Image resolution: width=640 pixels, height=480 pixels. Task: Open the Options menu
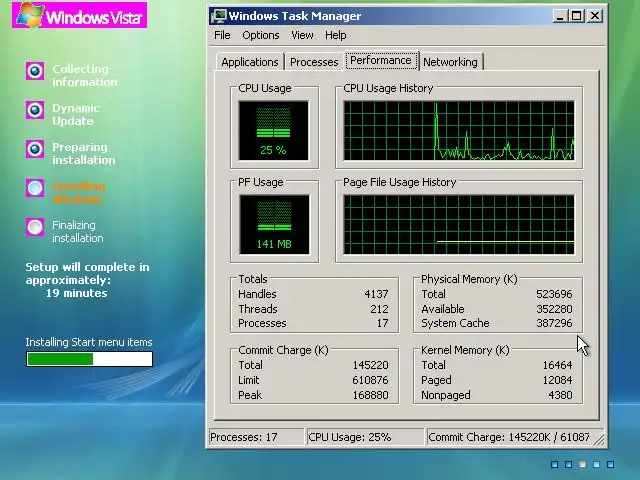click(x=261, y=35)
